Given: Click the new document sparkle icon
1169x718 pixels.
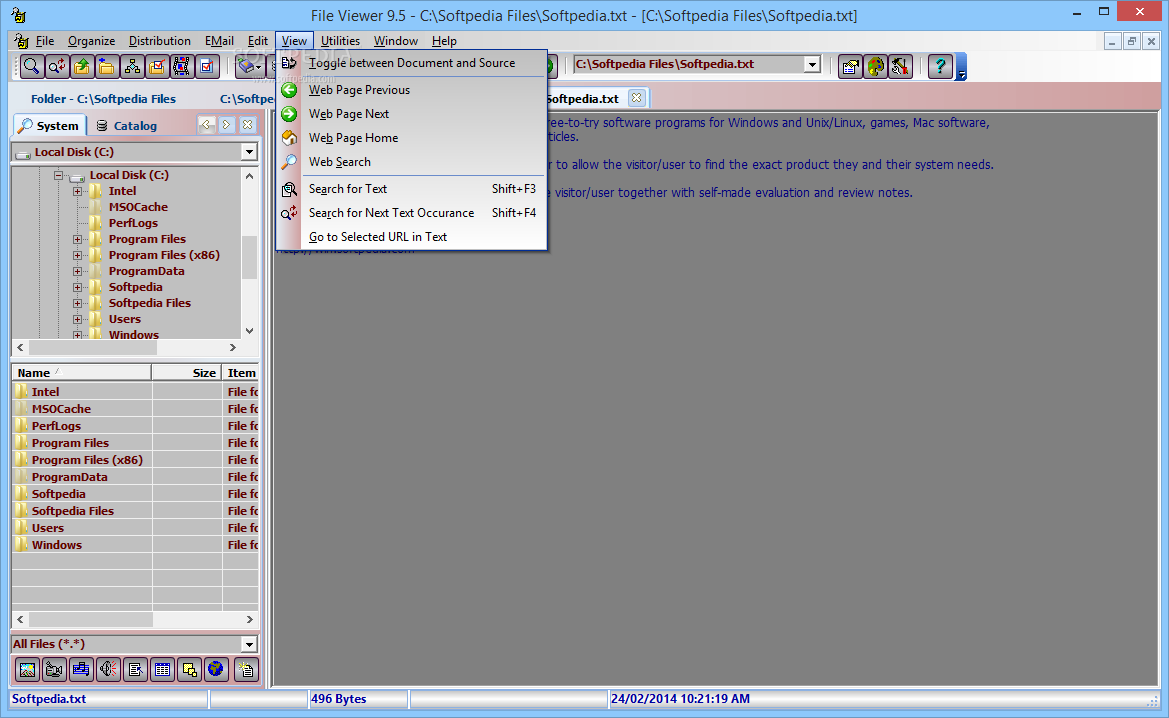Looking at the screenshot, I should (246, 670).
